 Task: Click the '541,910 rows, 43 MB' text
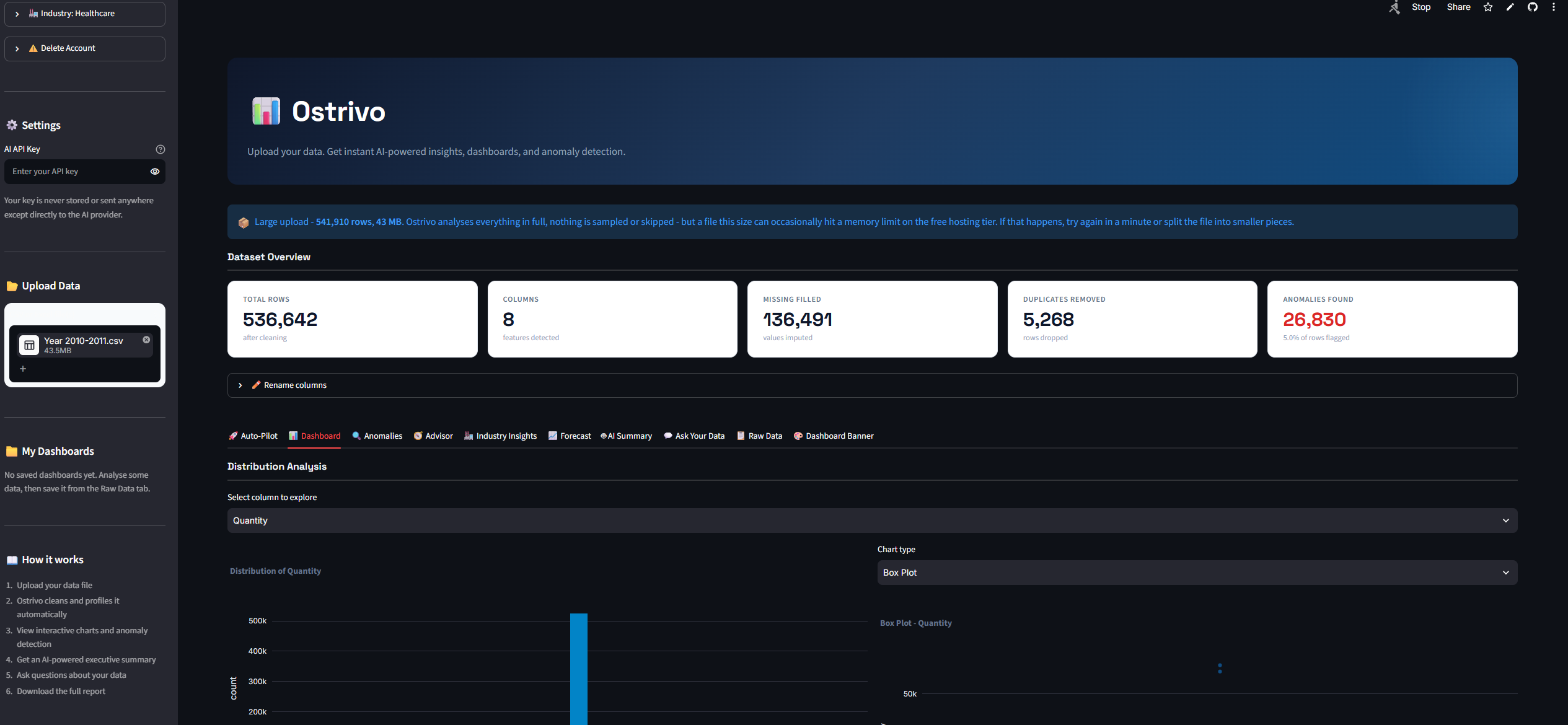pyautogui.click(x=359, y=222)
